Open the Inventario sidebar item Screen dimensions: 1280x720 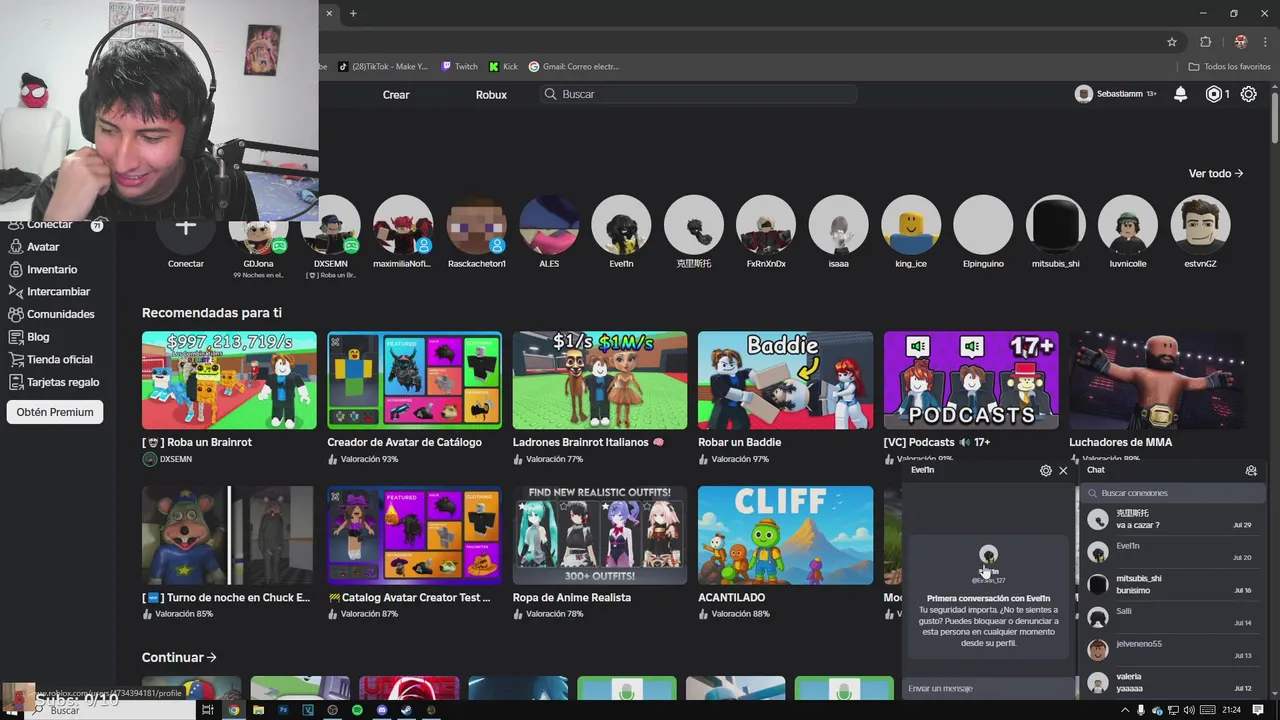pos(42,269)
